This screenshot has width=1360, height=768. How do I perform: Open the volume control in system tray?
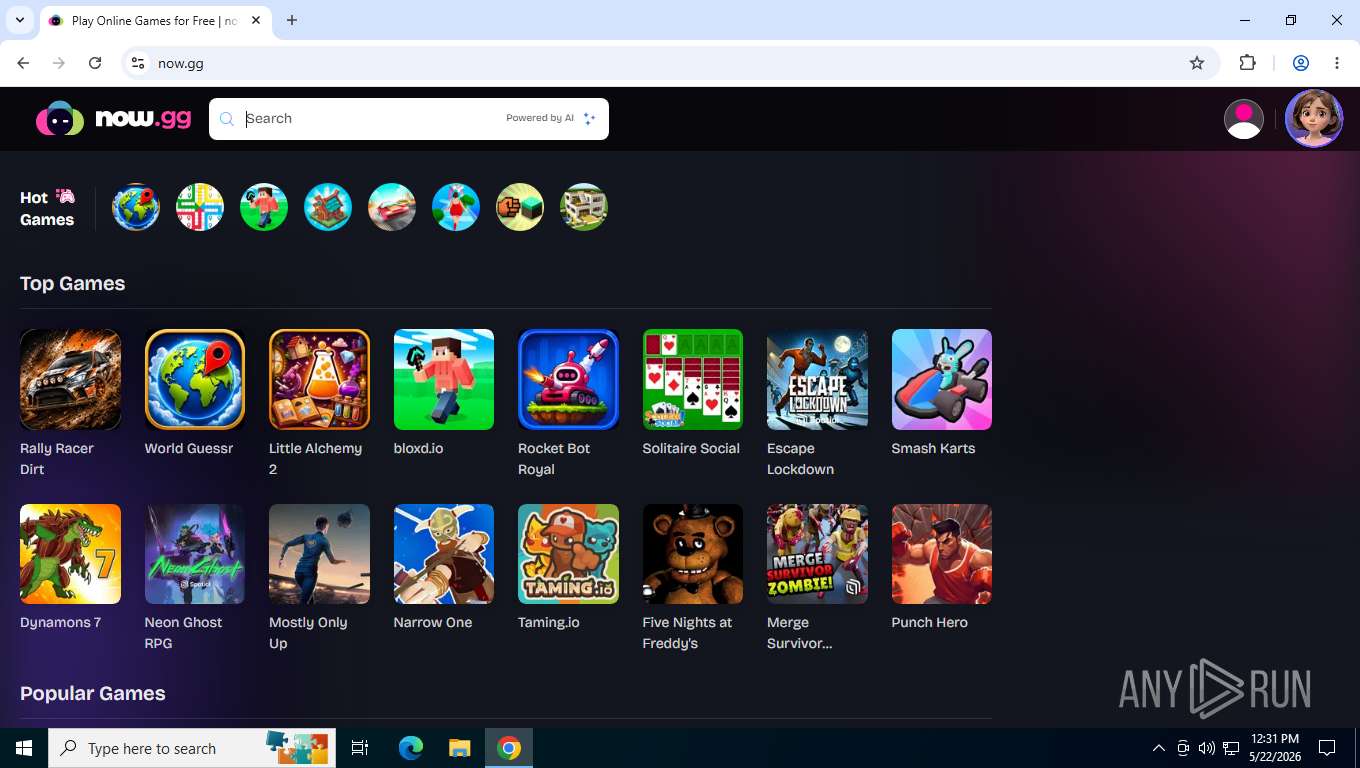point(1206,748)
